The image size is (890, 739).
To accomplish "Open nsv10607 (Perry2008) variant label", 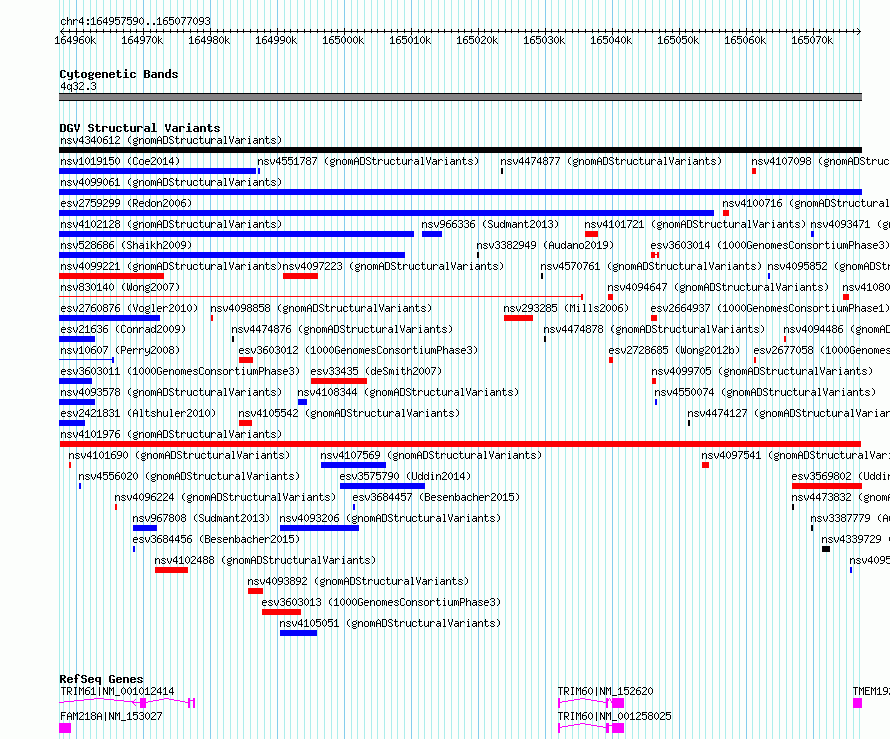I will click(120, 350).
